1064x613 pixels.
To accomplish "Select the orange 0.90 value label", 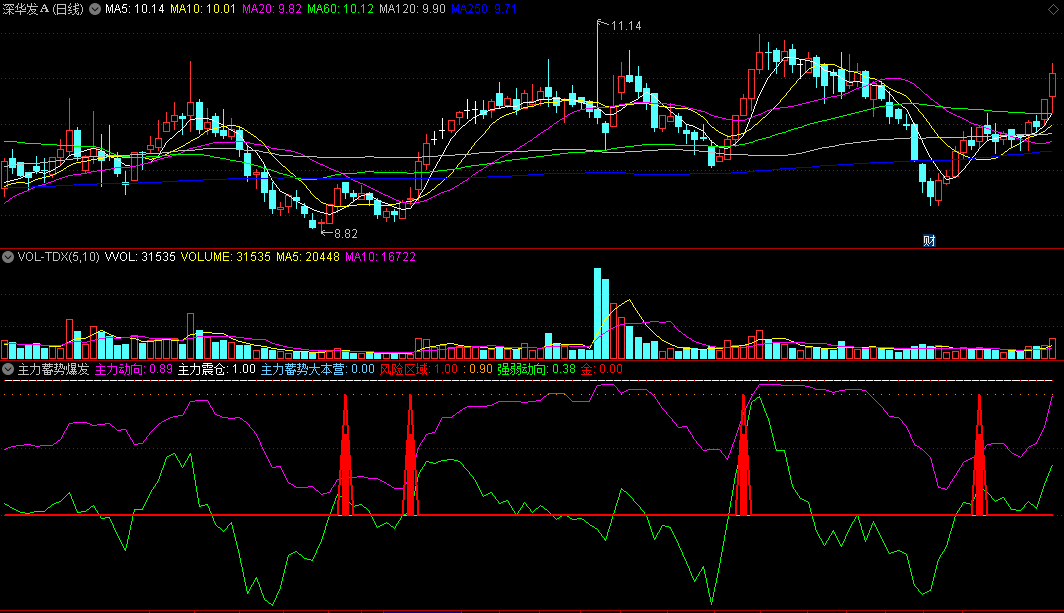I will click(478, 369).
